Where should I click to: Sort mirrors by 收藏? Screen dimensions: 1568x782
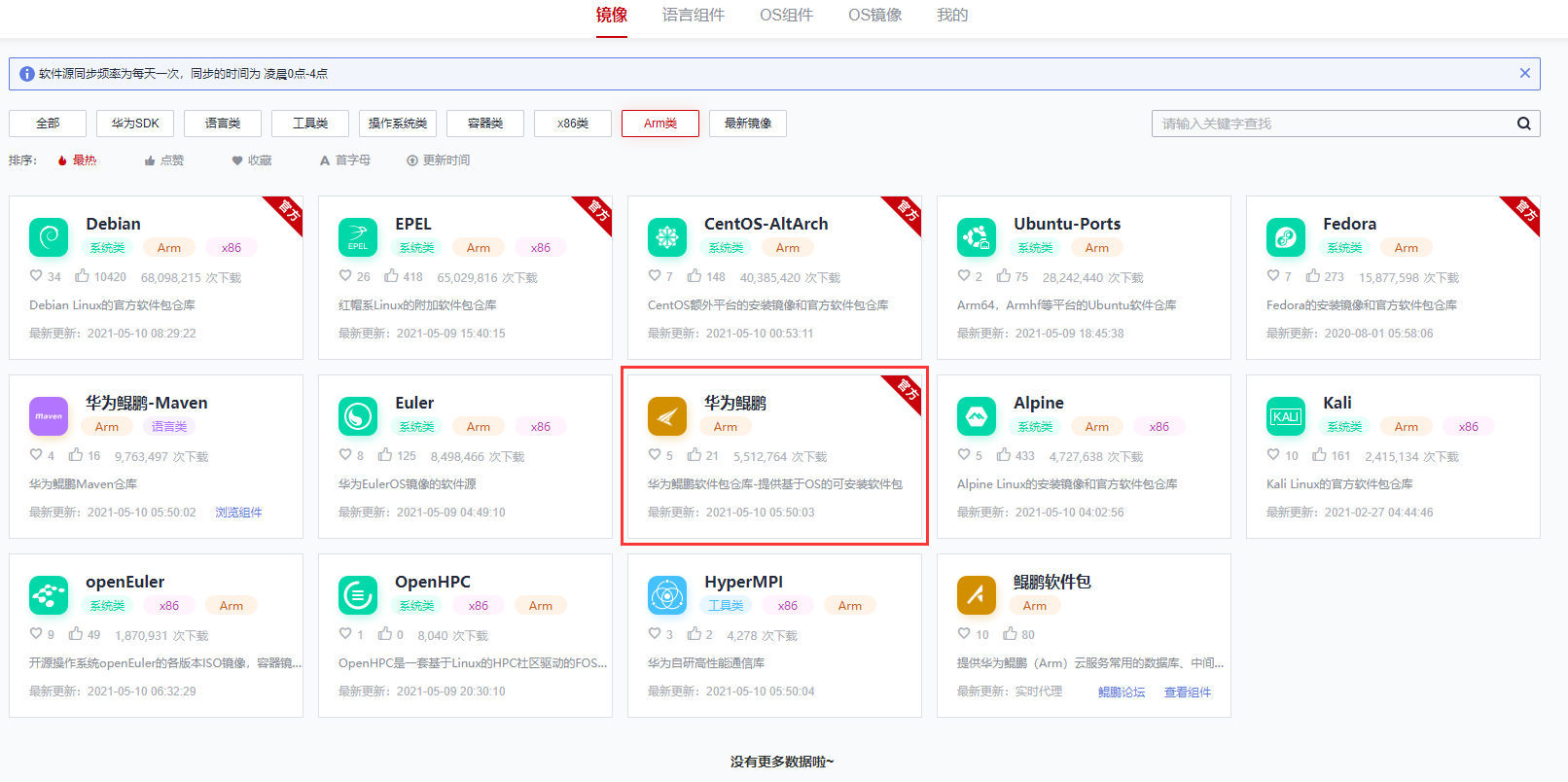point(252,160)
